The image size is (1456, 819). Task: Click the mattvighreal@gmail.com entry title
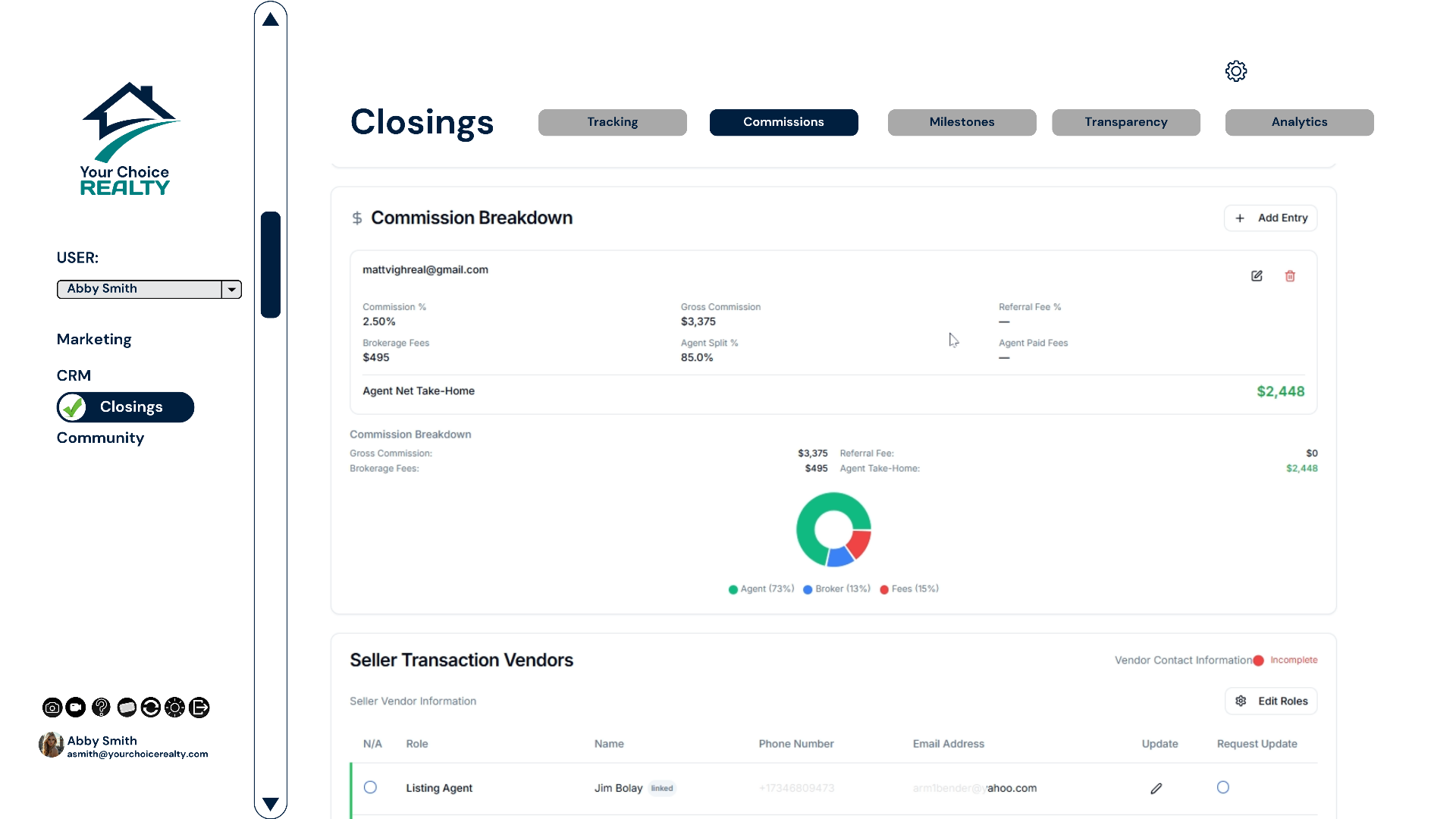(x=425, y=270)
